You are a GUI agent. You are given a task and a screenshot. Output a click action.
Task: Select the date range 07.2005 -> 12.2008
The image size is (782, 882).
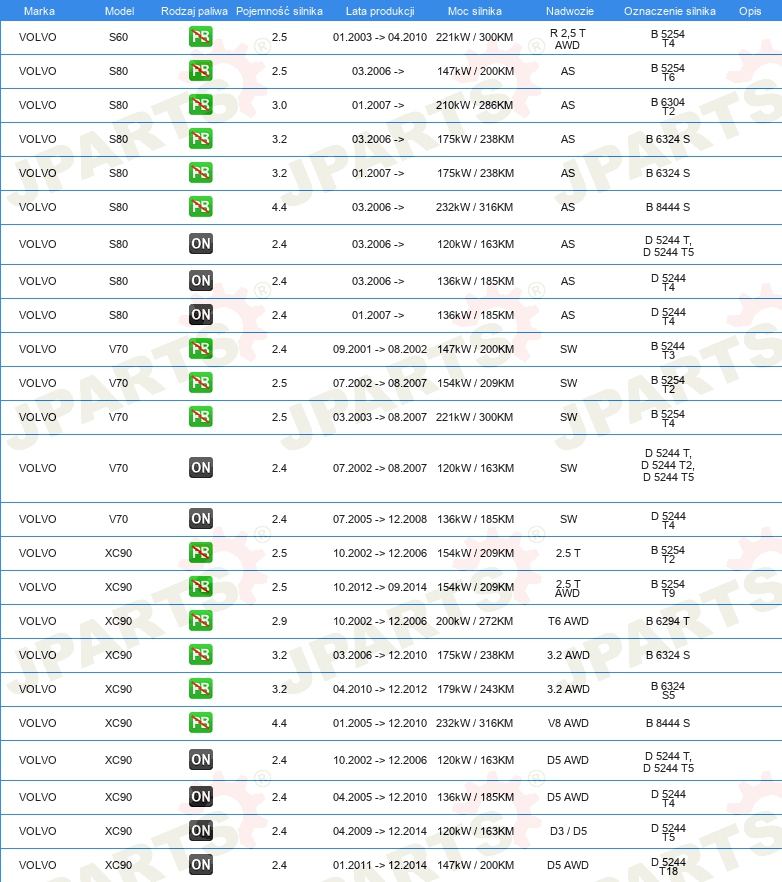click(380, 519)
